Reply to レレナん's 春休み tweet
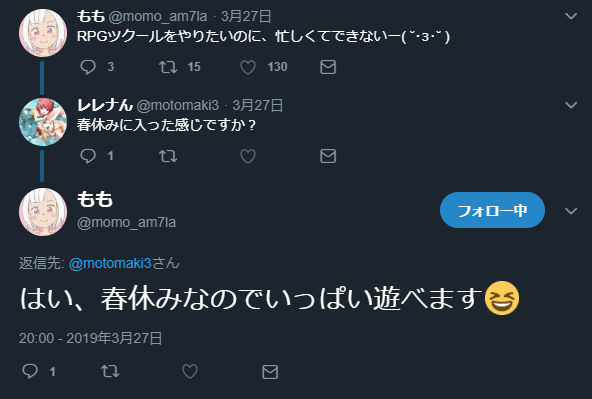This screenshot has width=592, height=399. pyautogui.click(x=88, y=156)
